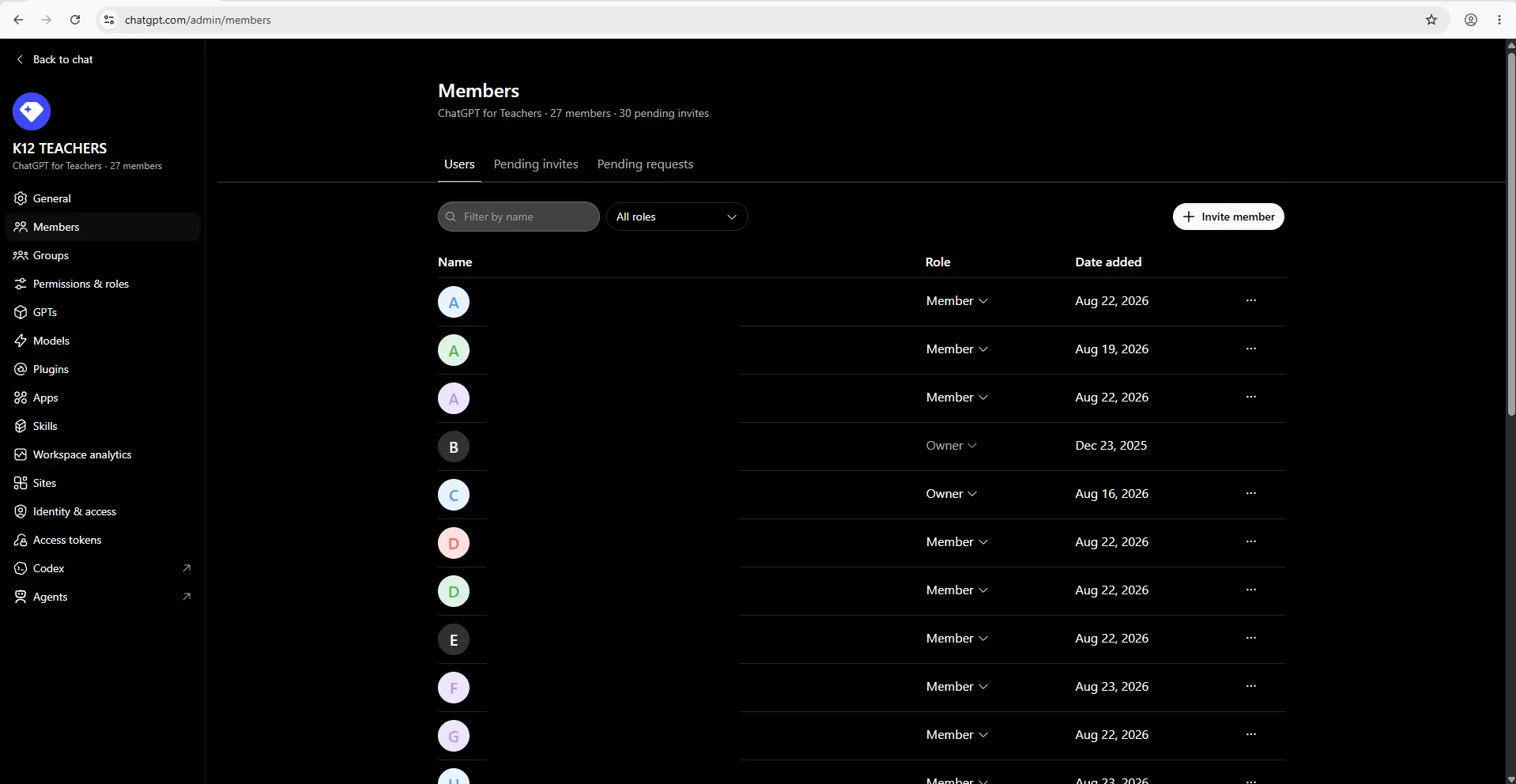Open the Groups icon in sidebar
Screen dimensions: 1516x784
(x=21, y=255)
